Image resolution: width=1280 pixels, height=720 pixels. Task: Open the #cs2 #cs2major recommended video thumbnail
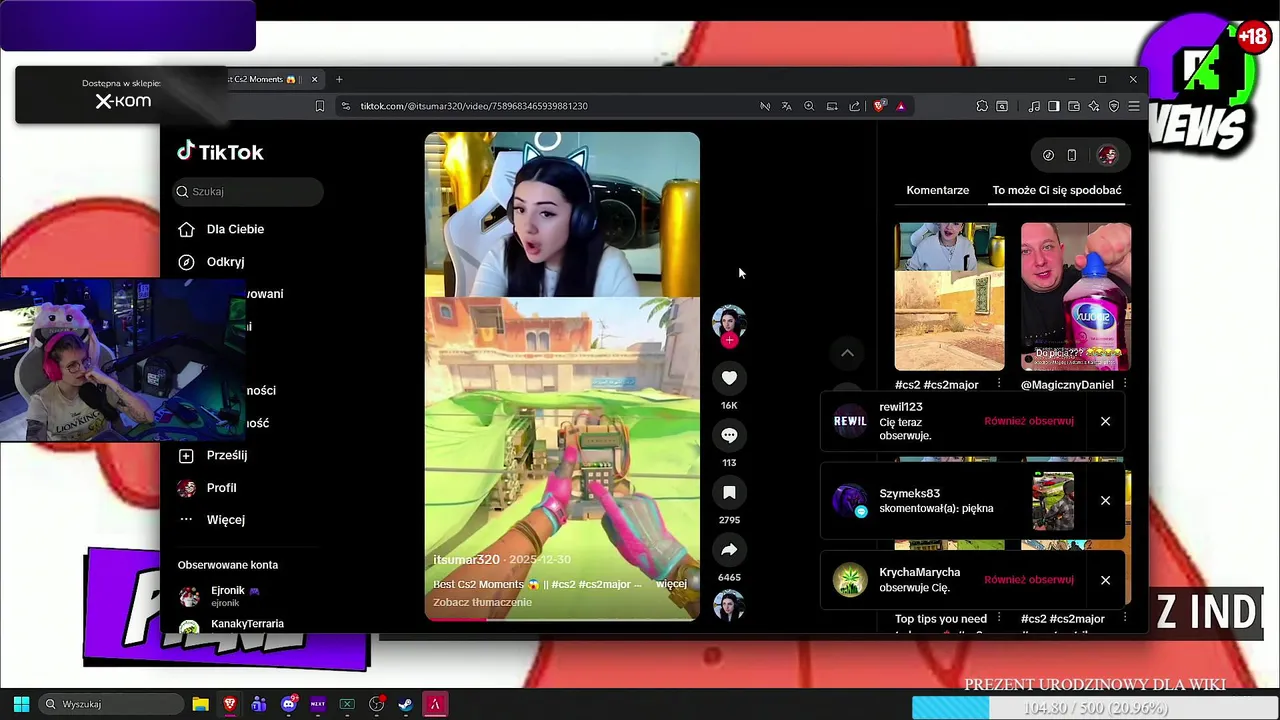click(949, 296)
